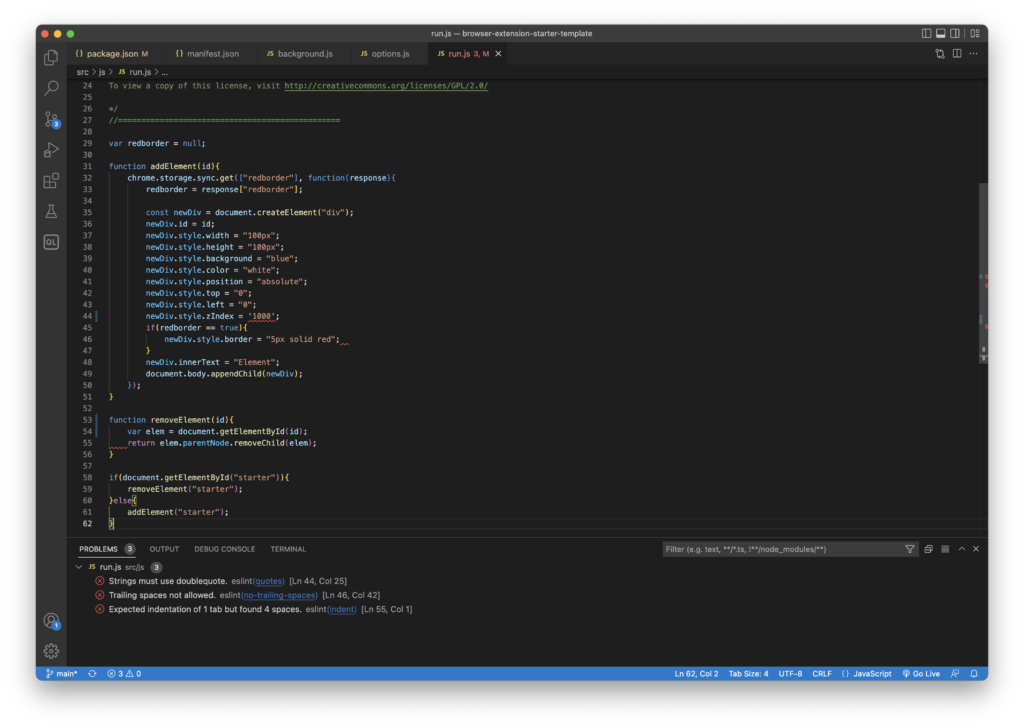This screenshot has width=1024, height=728.
Task: Click the feedback icon in status bar
Action: (955, 674)
